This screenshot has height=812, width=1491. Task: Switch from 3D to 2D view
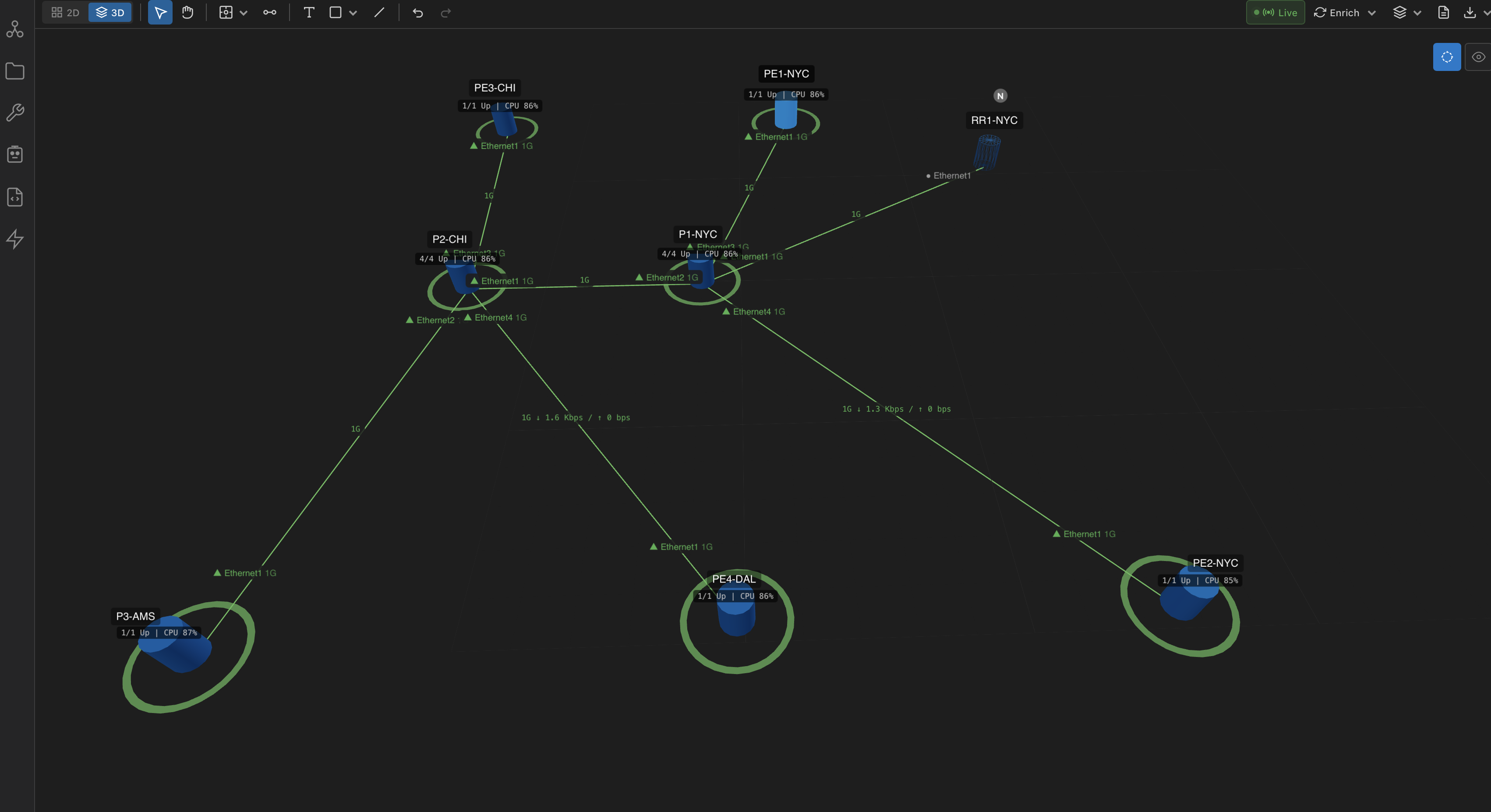tap(65, 12)
